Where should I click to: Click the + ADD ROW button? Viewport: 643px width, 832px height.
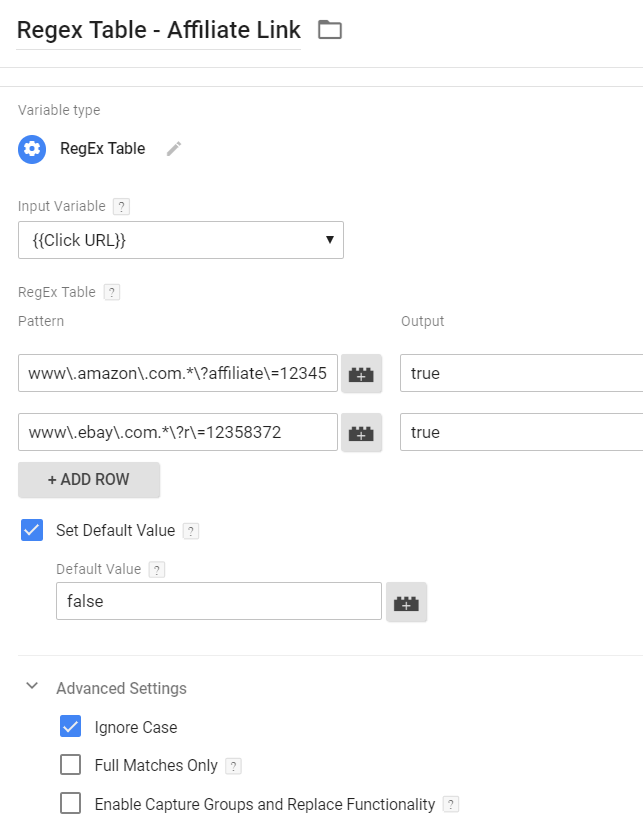(x=89, y=480)
